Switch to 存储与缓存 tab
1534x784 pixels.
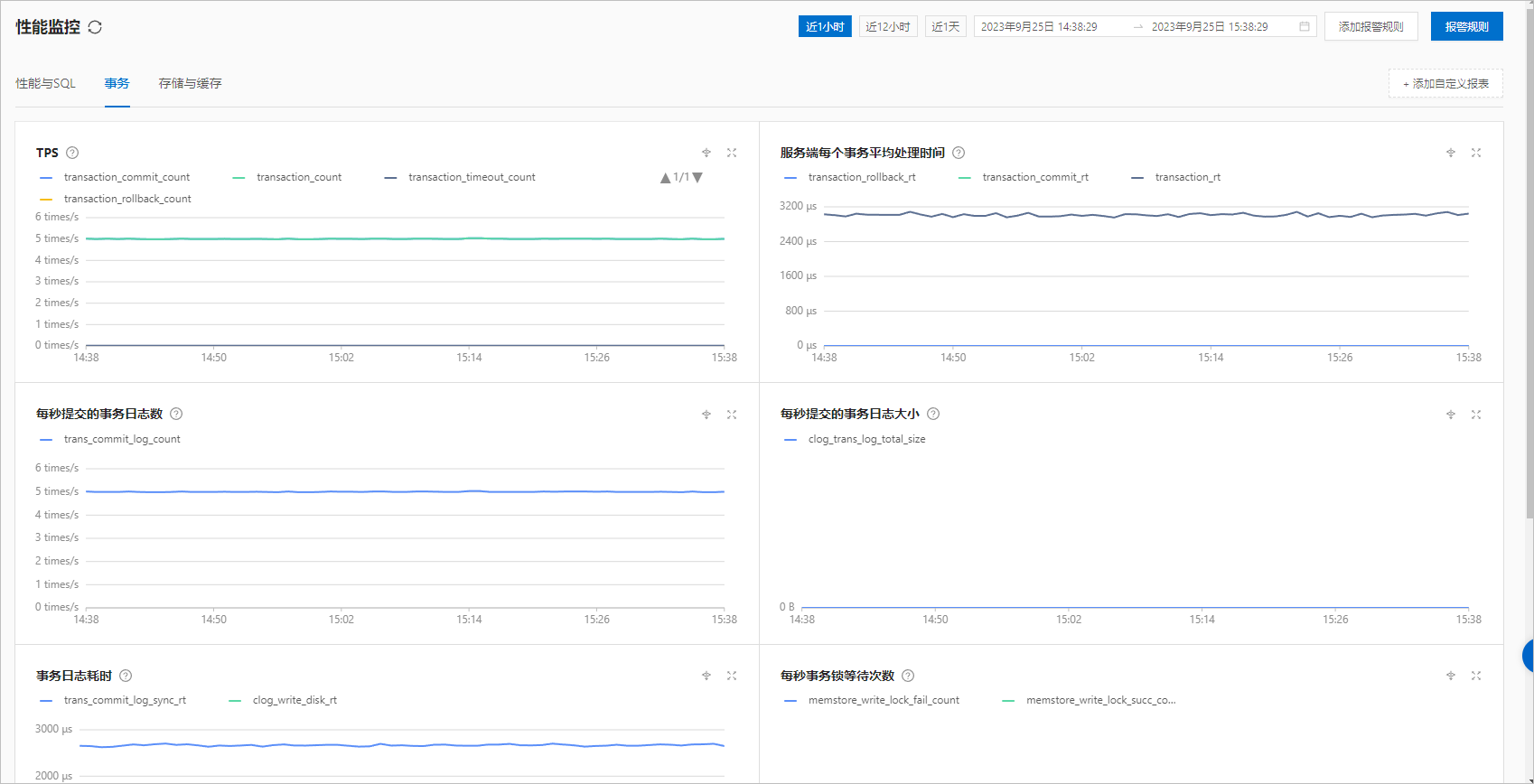pyautogui.click(x=190, y=83)
